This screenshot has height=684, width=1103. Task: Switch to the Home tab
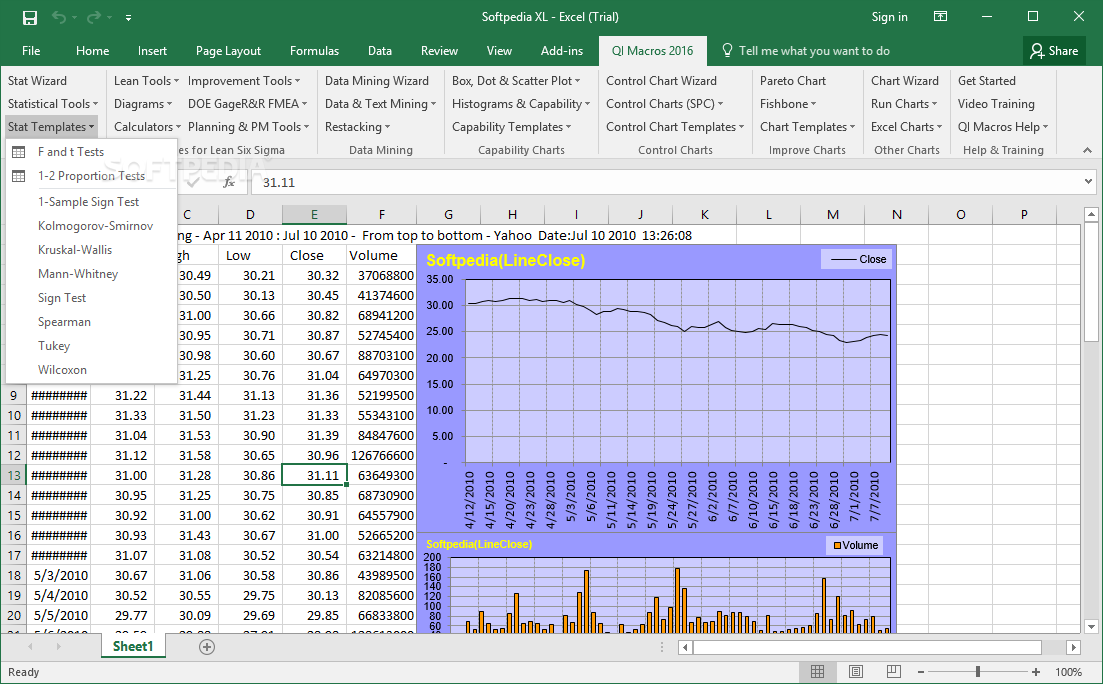(x=92, y=51)
